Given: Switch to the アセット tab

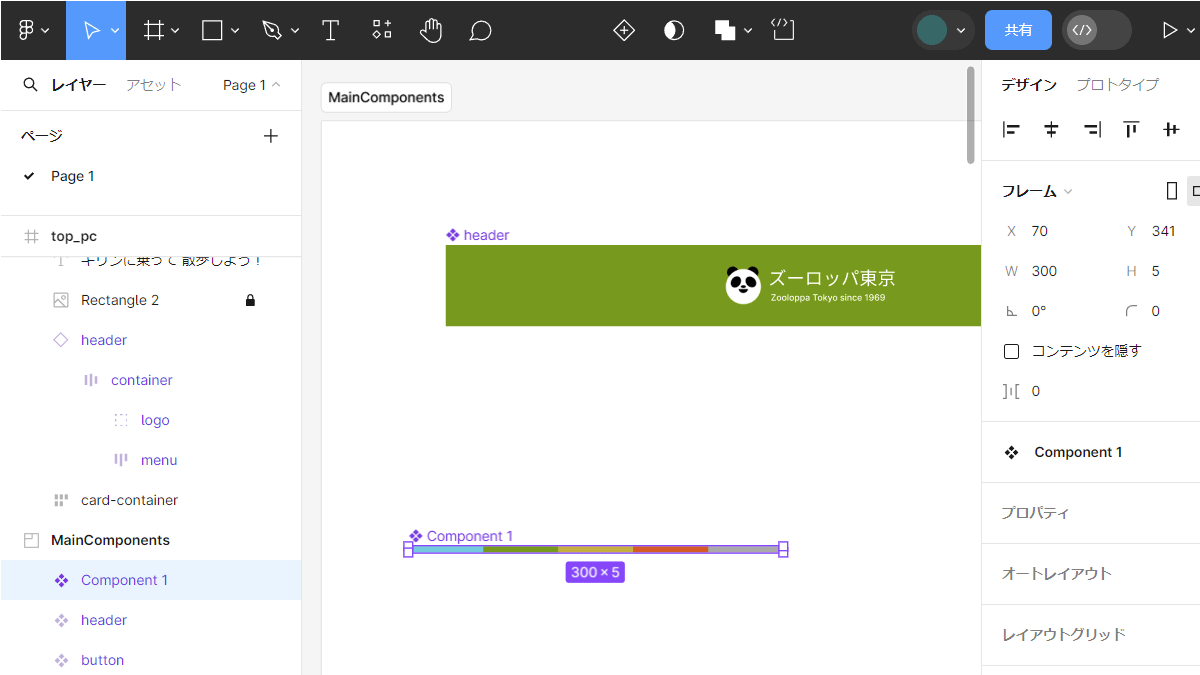Looking at the screenshot, I should pyautogui.click(x=154, y=85).
